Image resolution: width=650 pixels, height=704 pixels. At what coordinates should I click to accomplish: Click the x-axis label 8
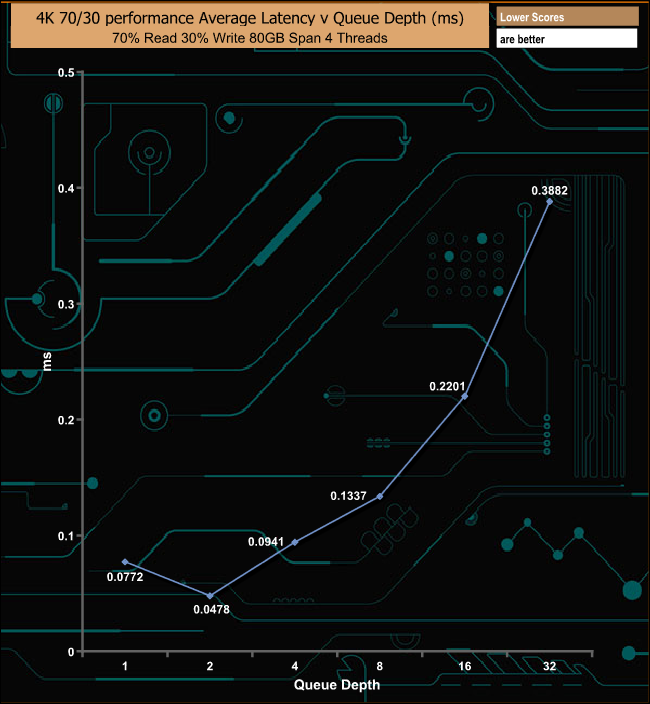[x=380, y=666]
